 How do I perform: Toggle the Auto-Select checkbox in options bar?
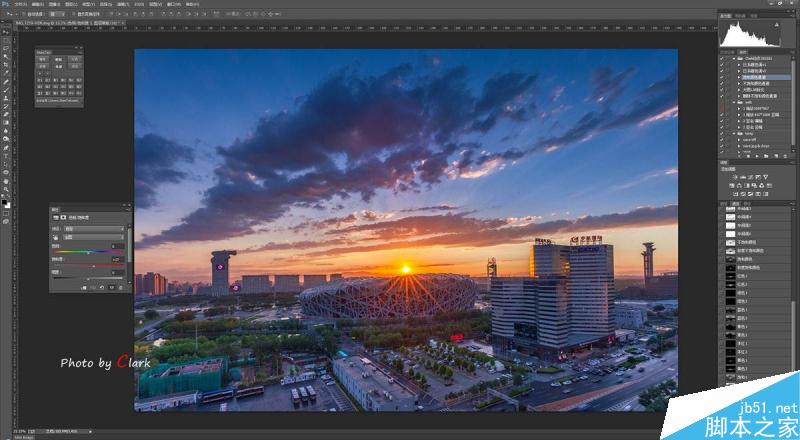23,14
